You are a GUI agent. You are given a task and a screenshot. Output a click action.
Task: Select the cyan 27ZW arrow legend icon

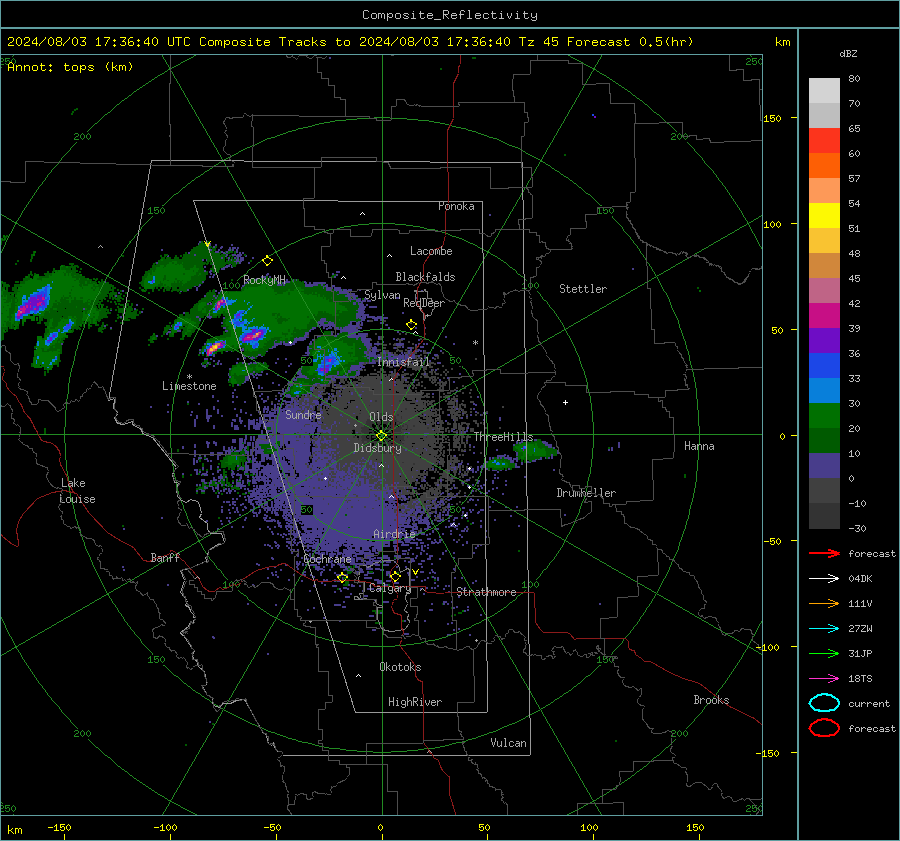(824, 629)
